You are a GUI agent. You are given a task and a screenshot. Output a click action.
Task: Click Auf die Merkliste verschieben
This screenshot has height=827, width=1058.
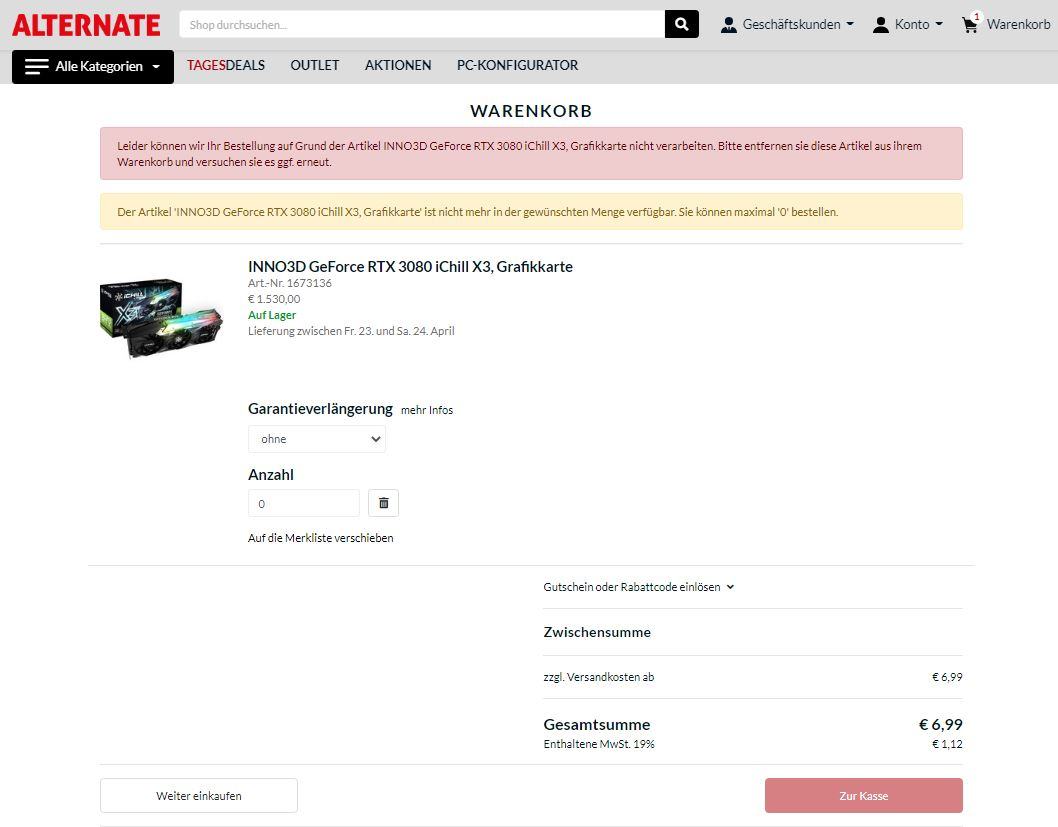(321, 538)
